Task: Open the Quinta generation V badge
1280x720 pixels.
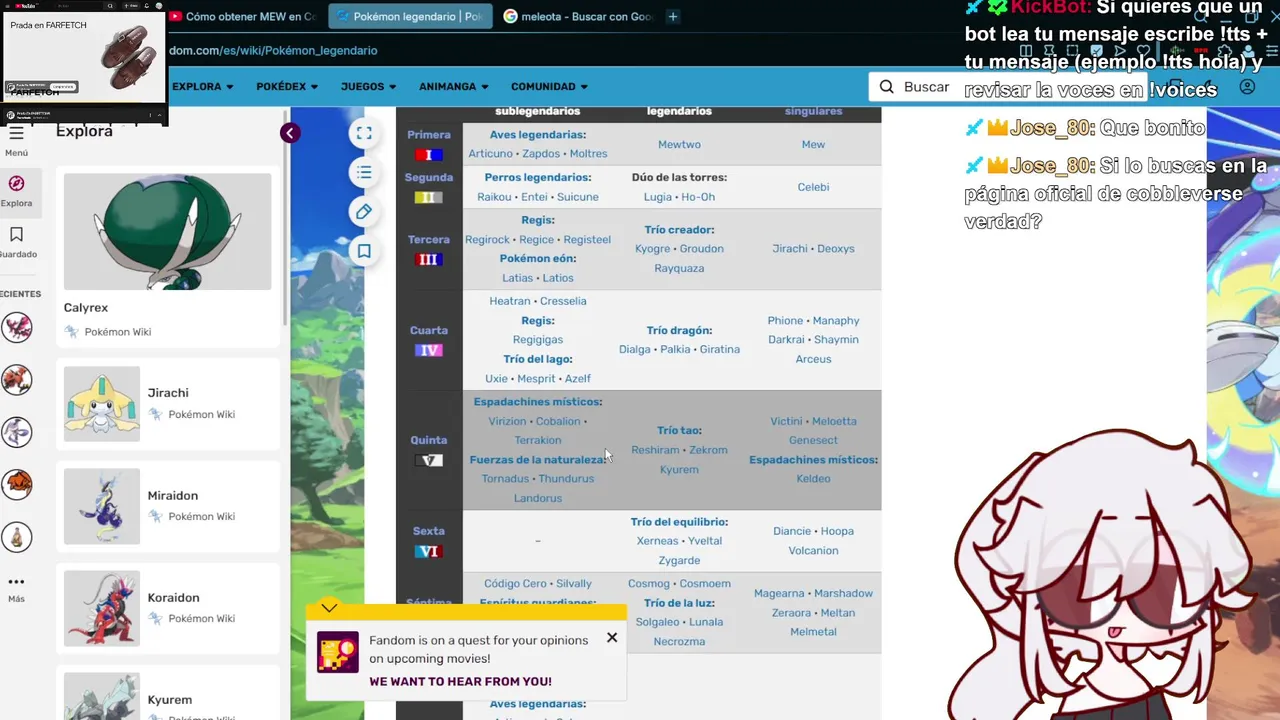Action: point(428,460)
